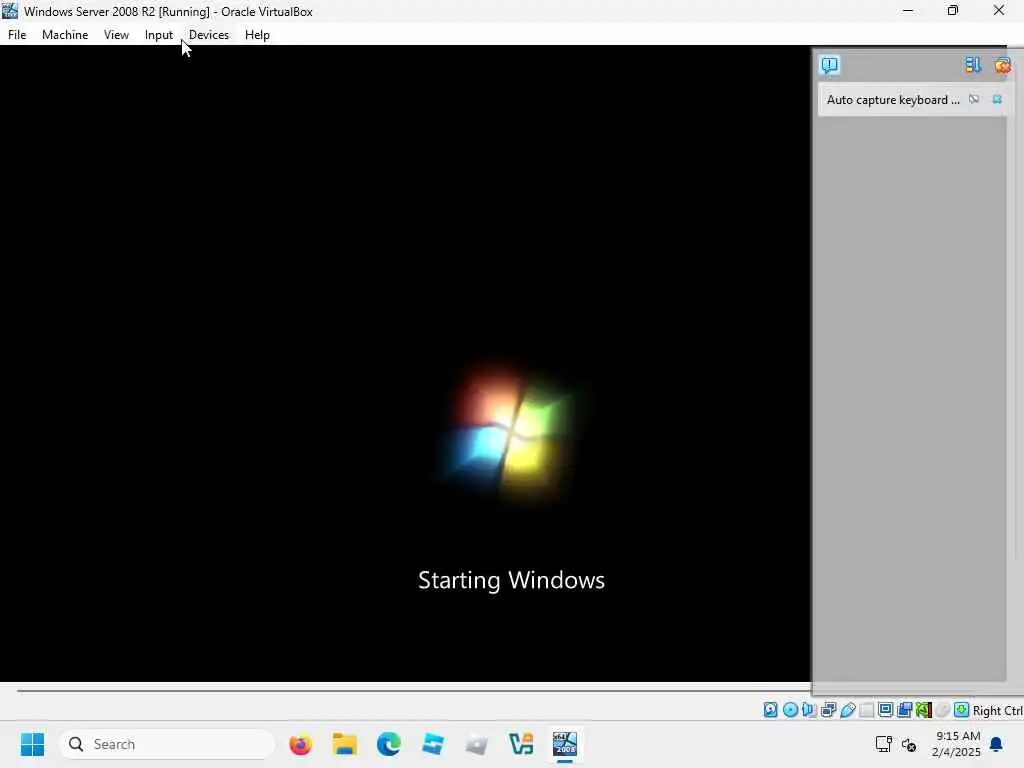Open the grey box taskbar app
This screenshot has height=768, width=1024.
pyautogui.click(x=477, y=744)
